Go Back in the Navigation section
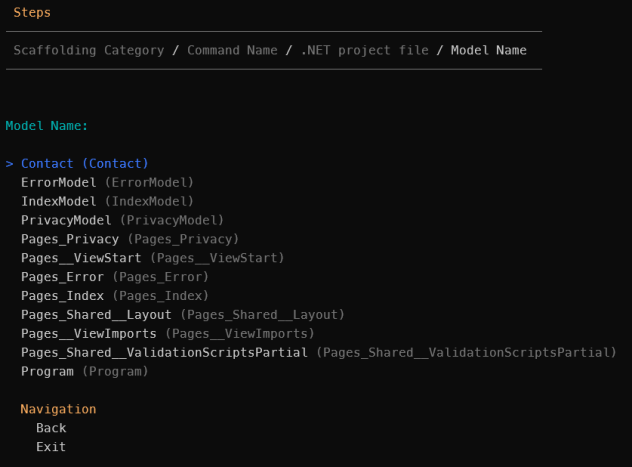Viewport: 632px width, 467px height. (51, 428)
